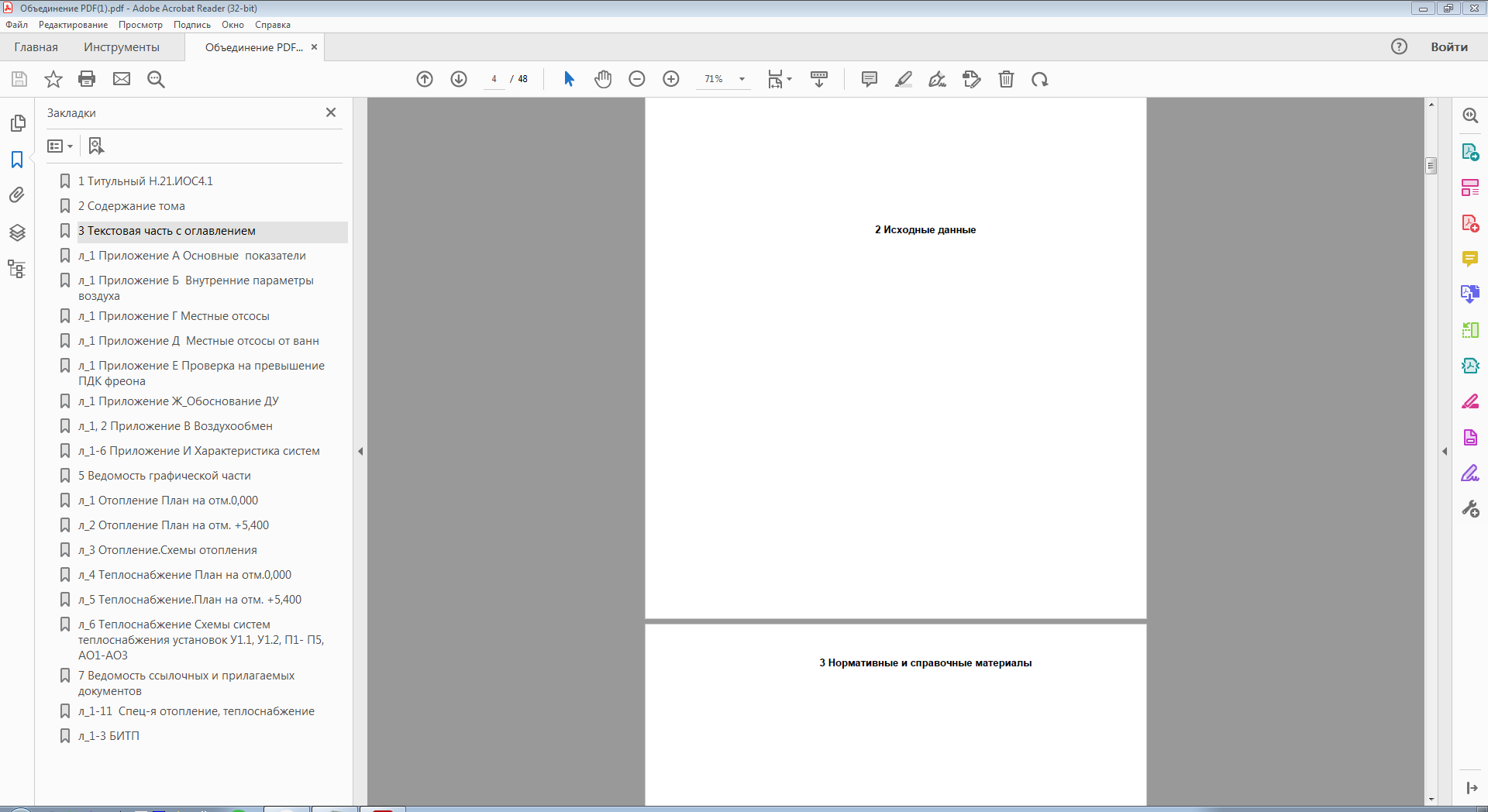Image resolution: width=1488 pixels, height=812 pixels.
Task: Open the Sign document tool
Action: [938, 79]
